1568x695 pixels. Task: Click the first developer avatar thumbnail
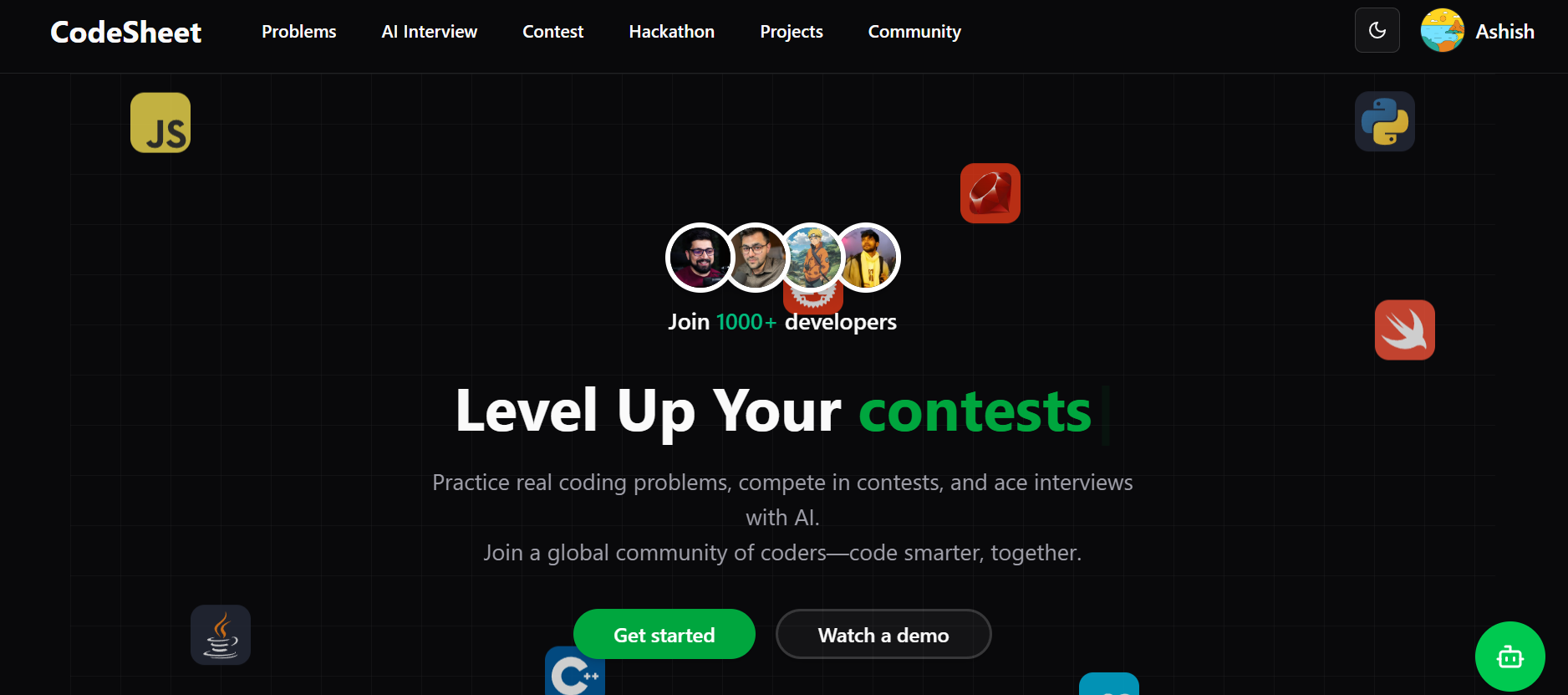tap(700, 258)
